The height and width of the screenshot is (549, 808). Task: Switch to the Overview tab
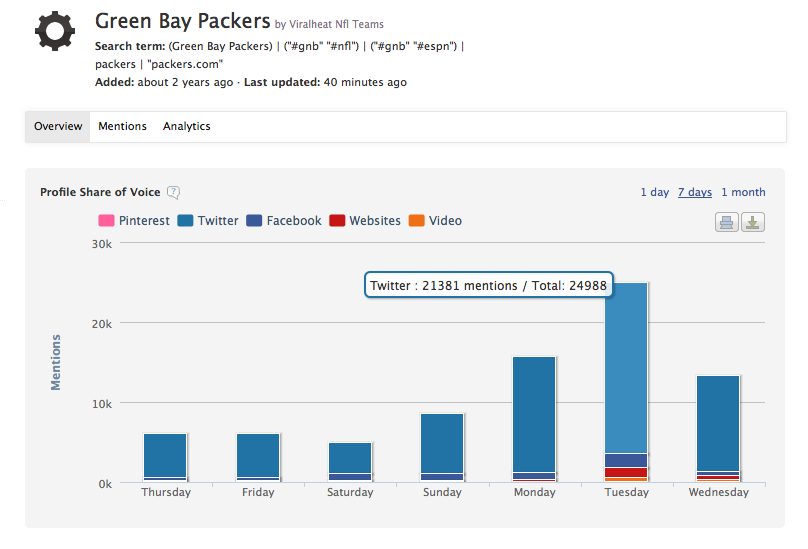click(x=58, y=126)
